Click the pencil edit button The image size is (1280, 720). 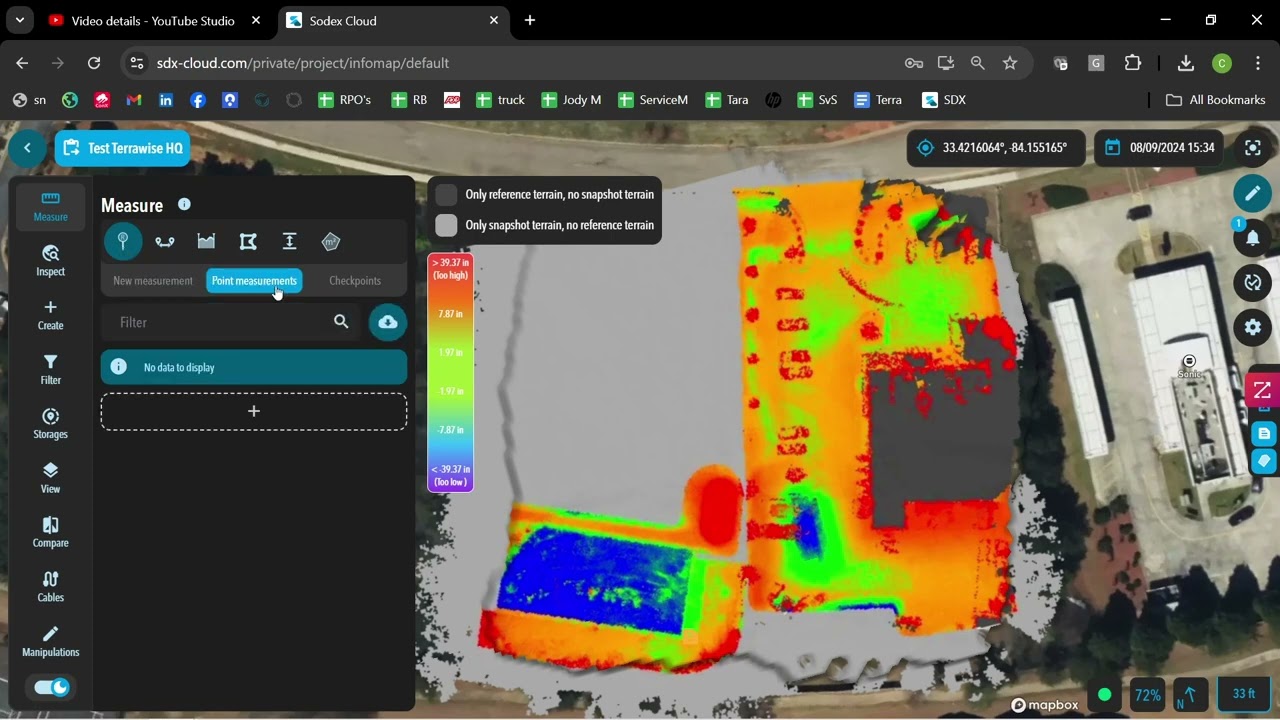(1253, 194)
